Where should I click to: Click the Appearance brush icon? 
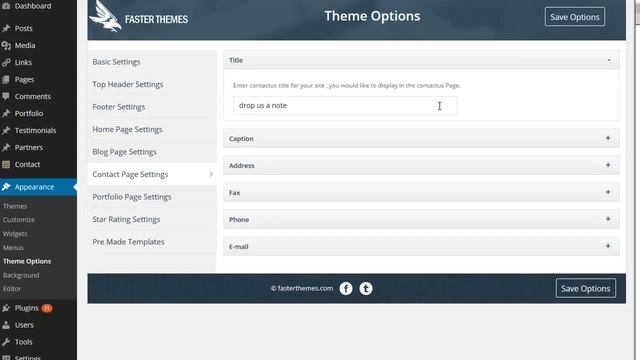pos(6,187)
